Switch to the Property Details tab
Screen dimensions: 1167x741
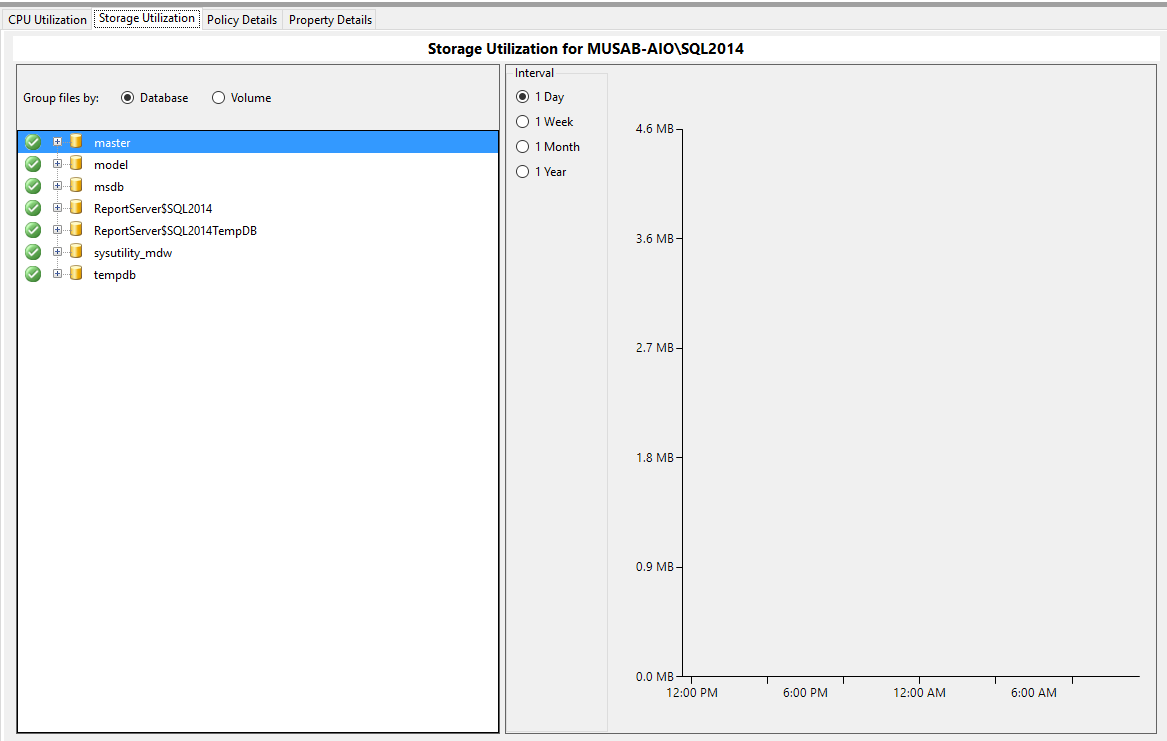[330, 19]
